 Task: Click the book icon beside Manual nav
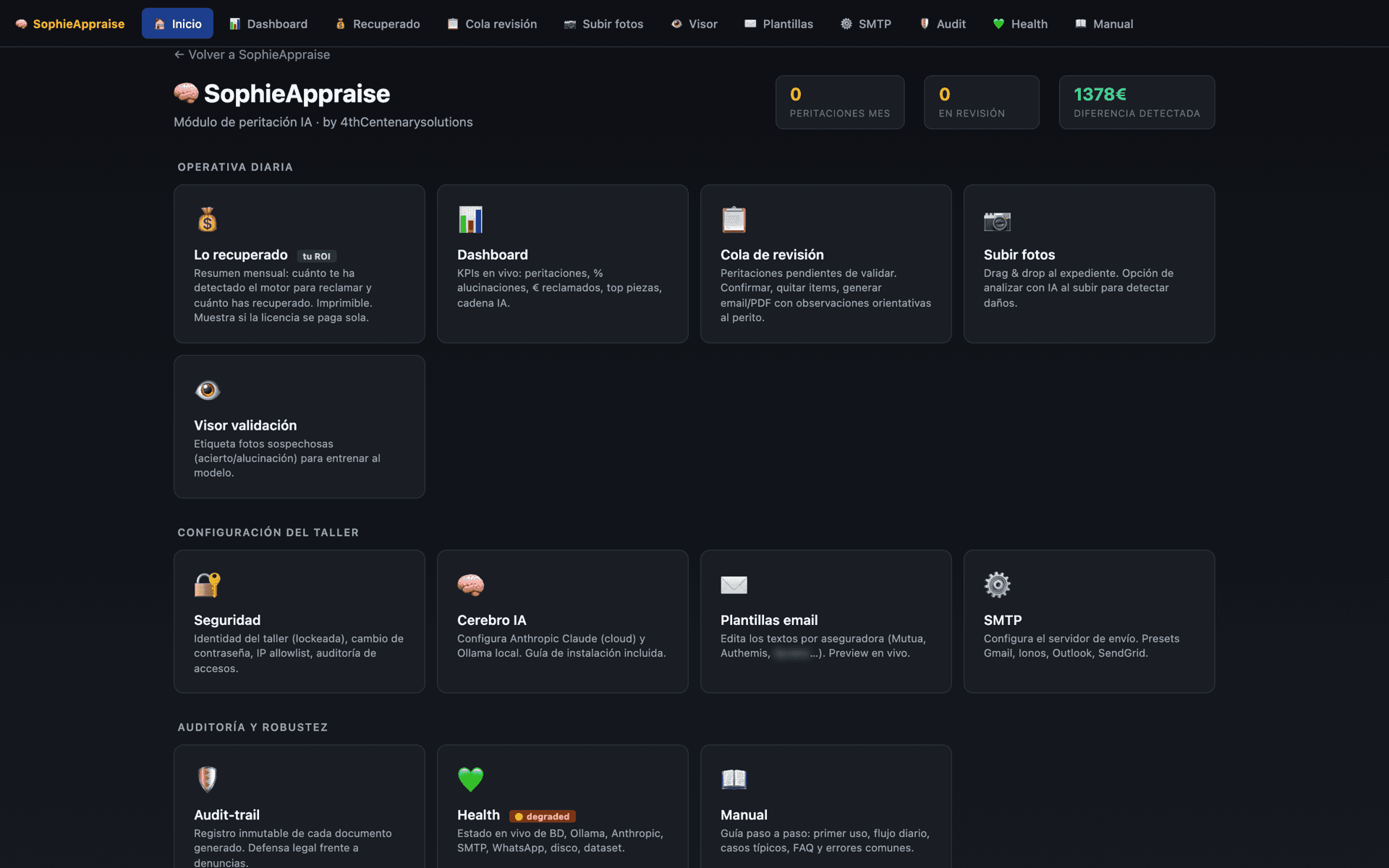[x=1081, y=24]
